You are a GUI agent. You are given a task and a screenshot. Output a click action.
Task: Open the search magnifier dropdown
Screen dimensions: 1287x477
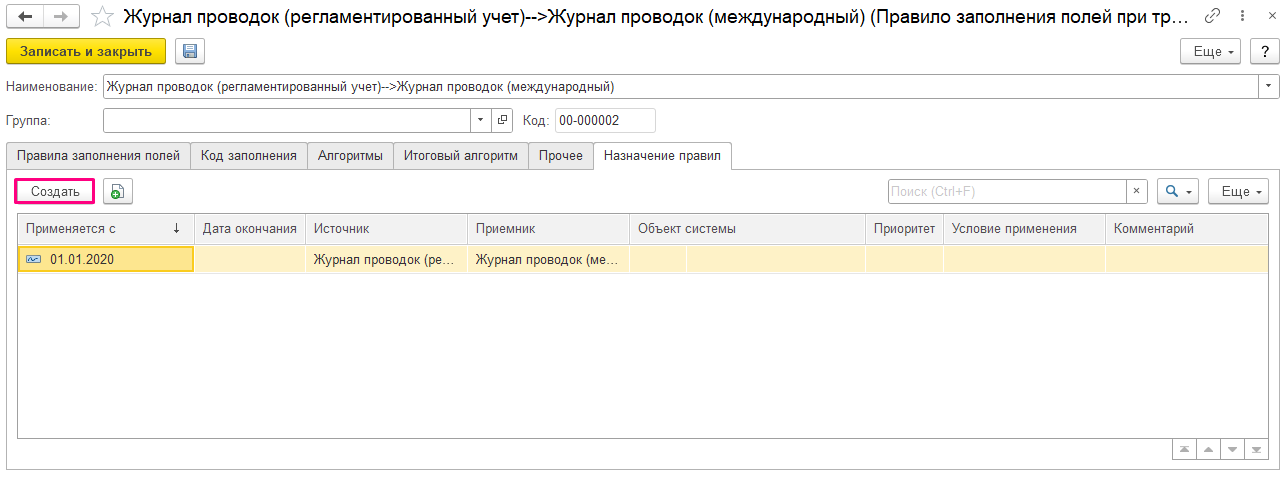[x=1177, y=191]
